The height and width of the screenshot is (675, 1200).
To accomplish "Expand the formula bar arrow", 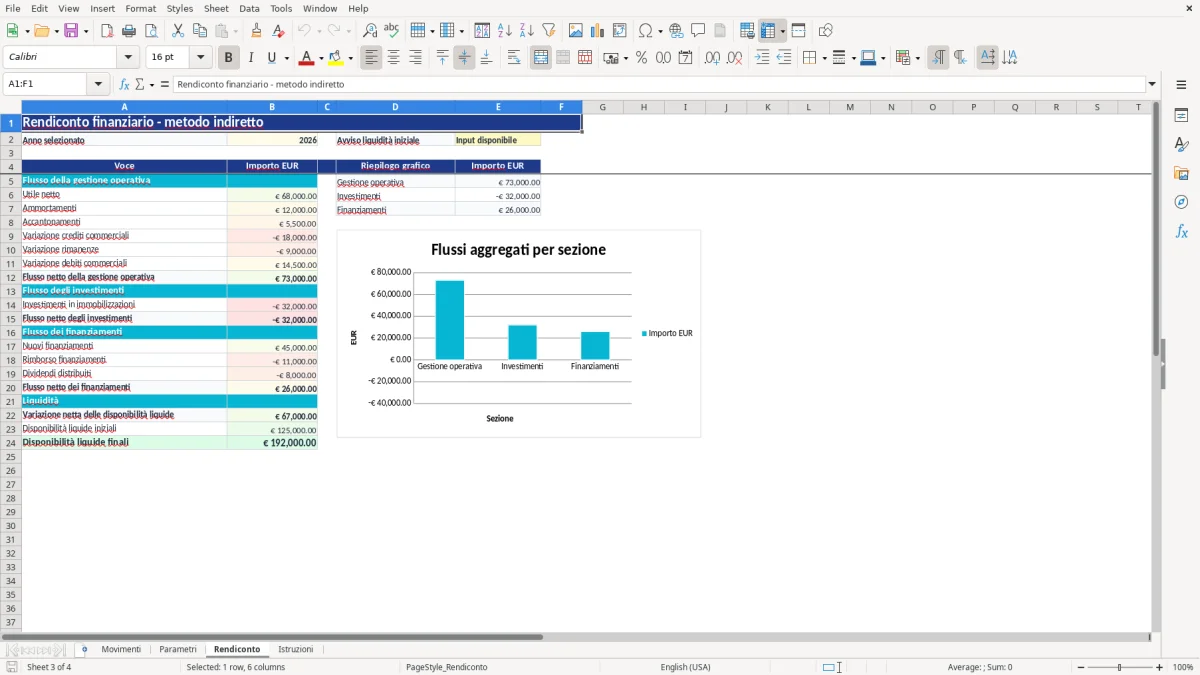I will tap(1152, 84).
